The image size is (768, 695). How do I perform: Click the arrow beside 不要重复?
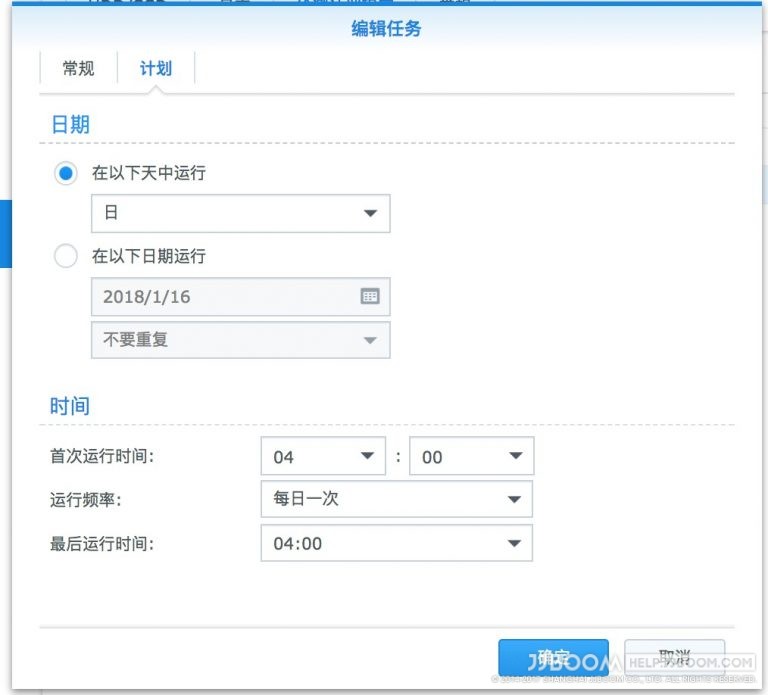click(370, 340)
